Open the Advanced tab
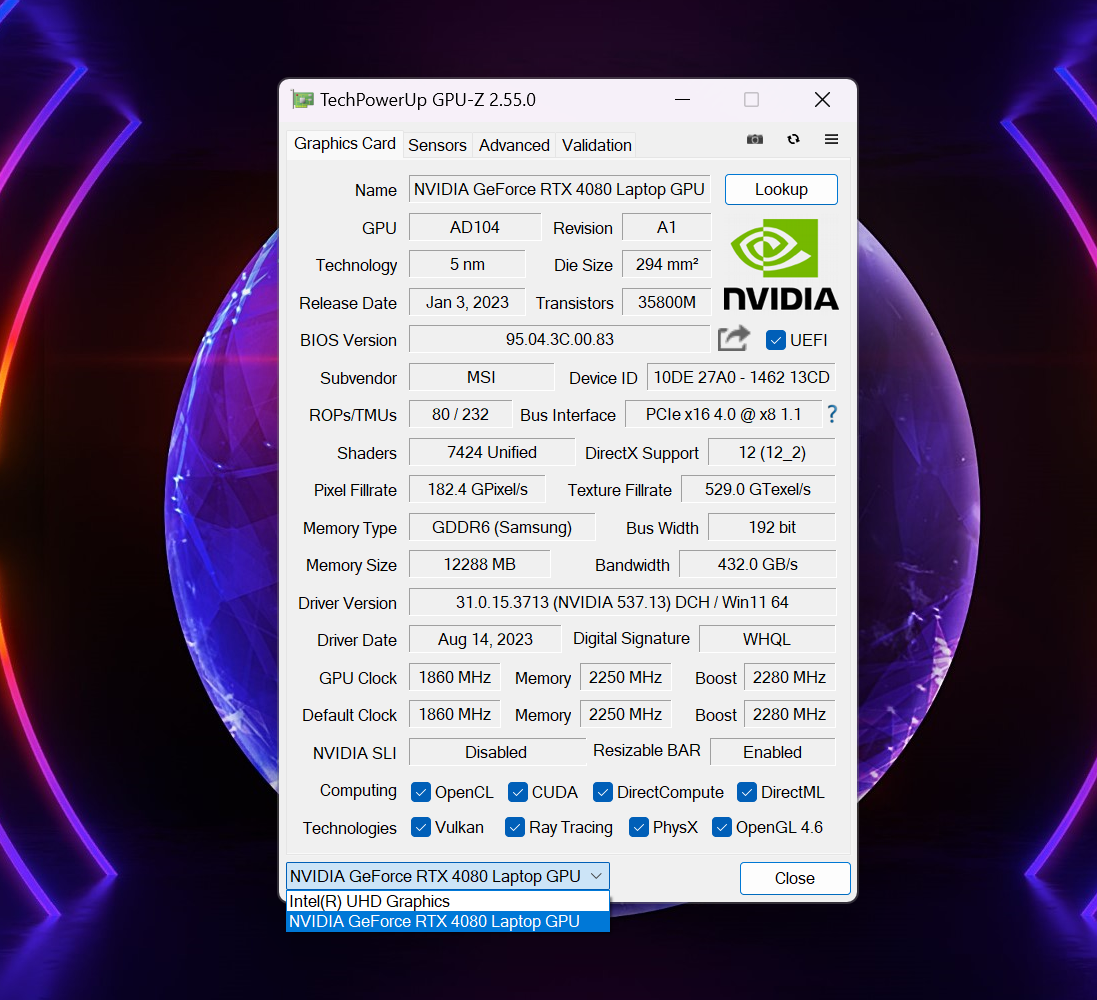The image size is (1097, 1000). coord(514,145)
